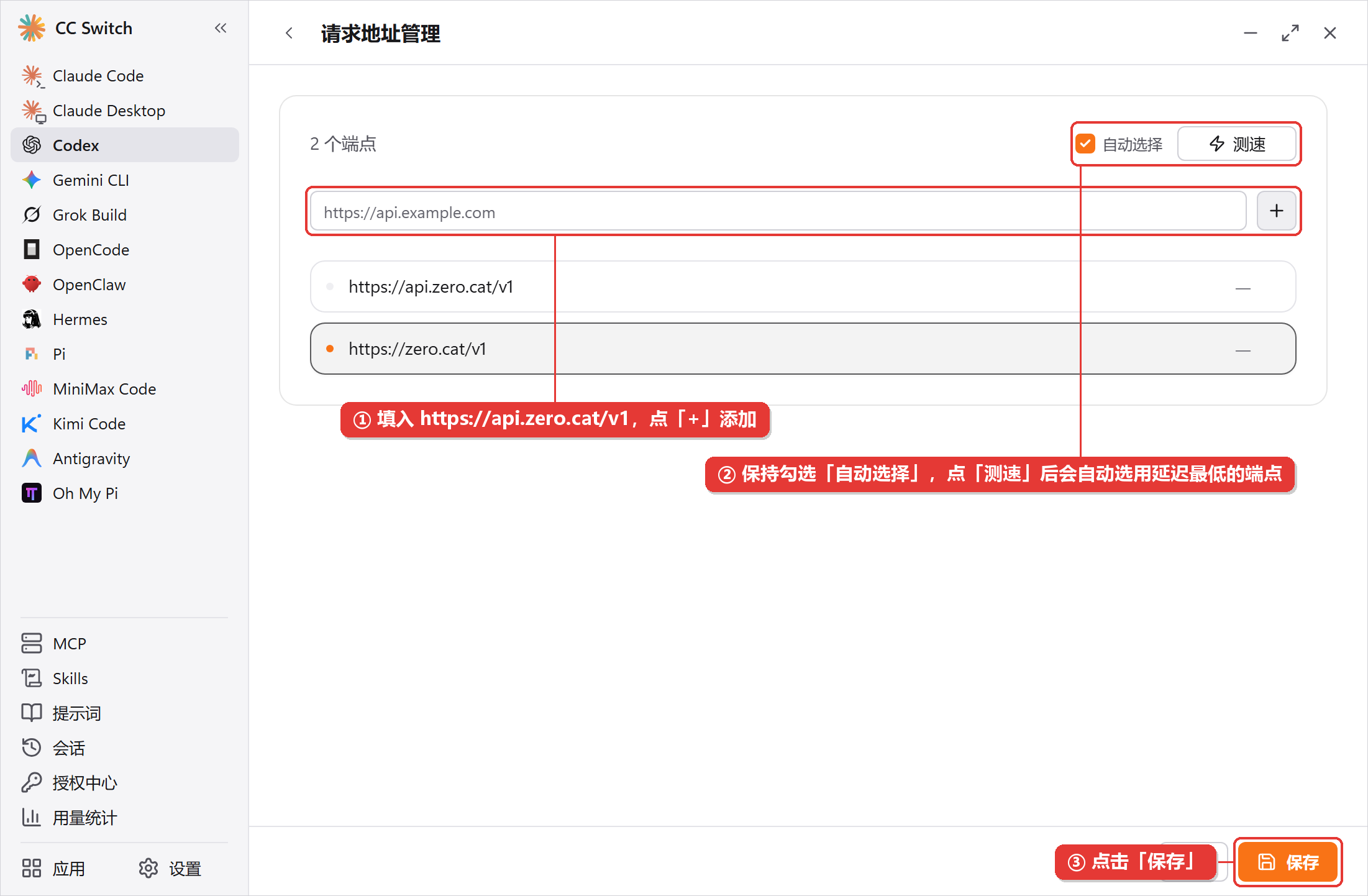The image size is (1368, 896).
Task: Toggle the 自动选择 checkbox
Action: (x=1085, y=144)
